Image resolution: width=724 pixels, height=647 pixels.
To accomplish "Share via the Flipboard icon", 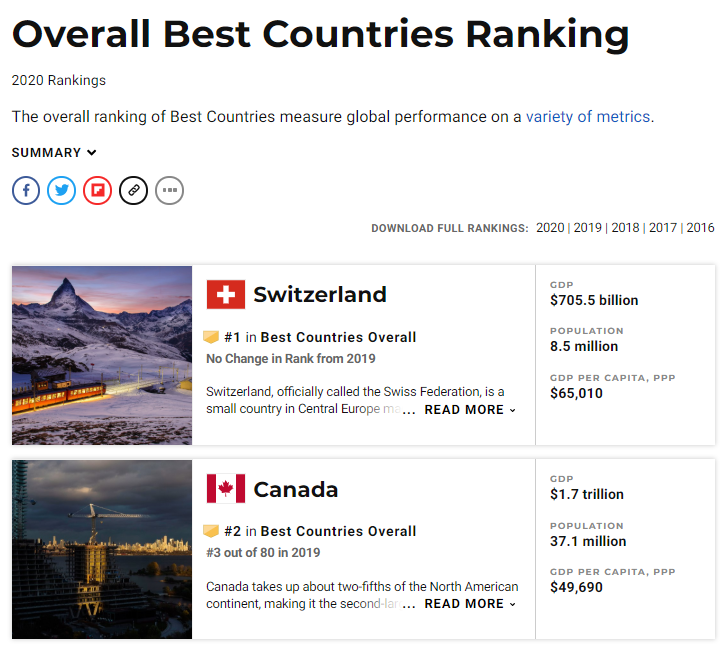I will coord(97,190).
